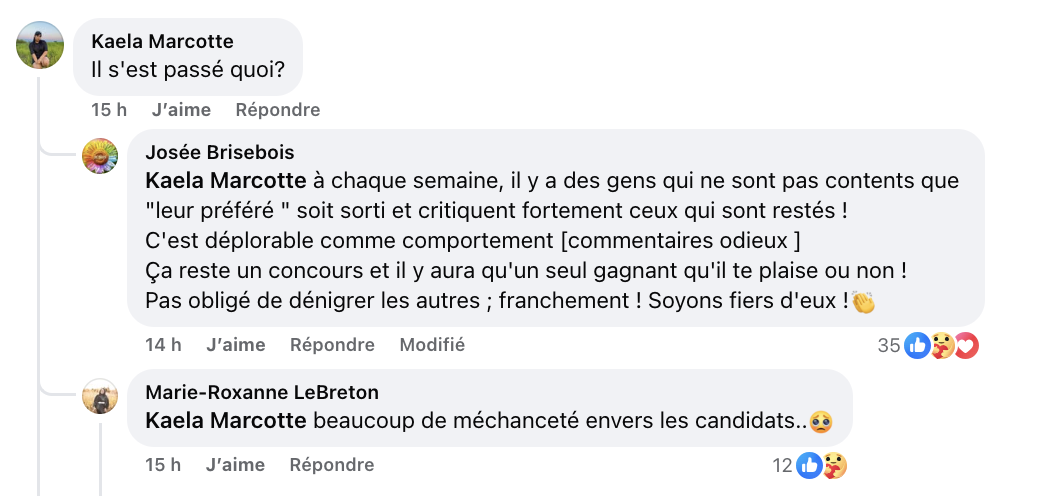The height and width of the screenshot is (496, 1042).
Task: Reply to Kaela Marcotte's comment
Action: click(278, 110)
